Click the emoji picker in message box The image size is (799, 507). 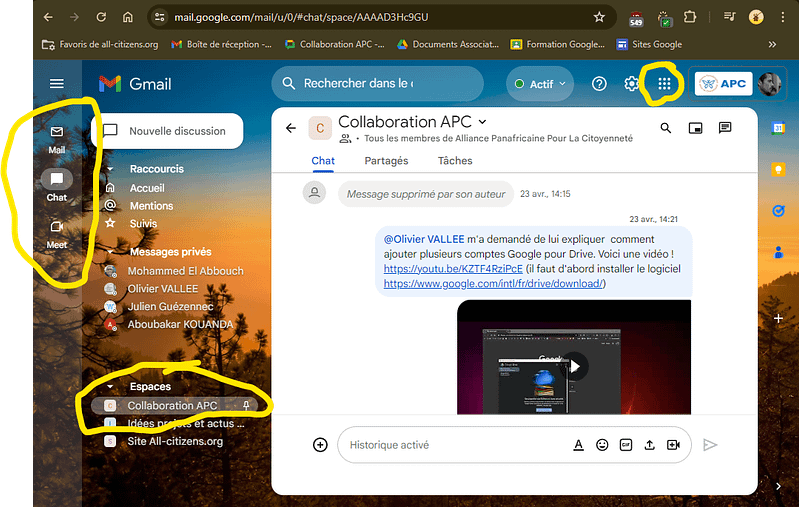[x=602, y=445]
